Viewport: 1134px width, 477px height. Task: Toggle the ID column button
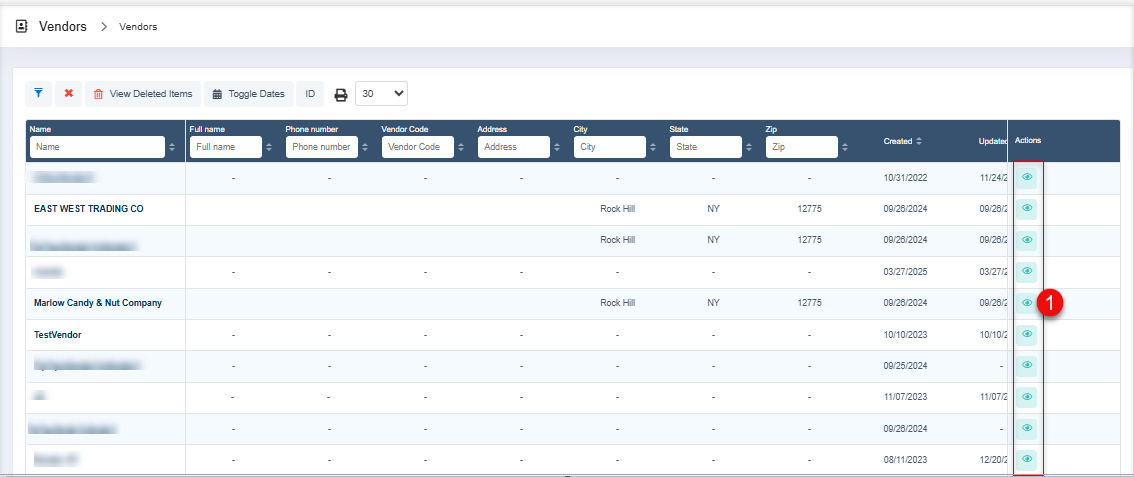(310, 94)
